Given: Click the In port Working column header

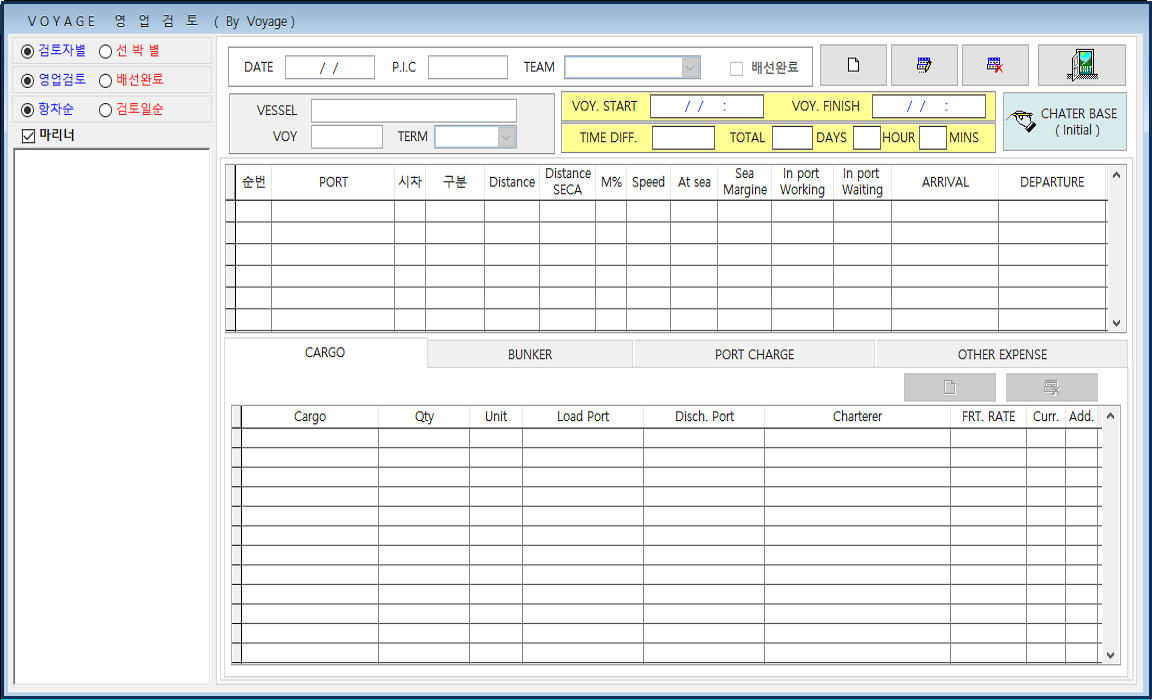Looking at the screenshot, I should pyautogui.click(x=802, y=182).
